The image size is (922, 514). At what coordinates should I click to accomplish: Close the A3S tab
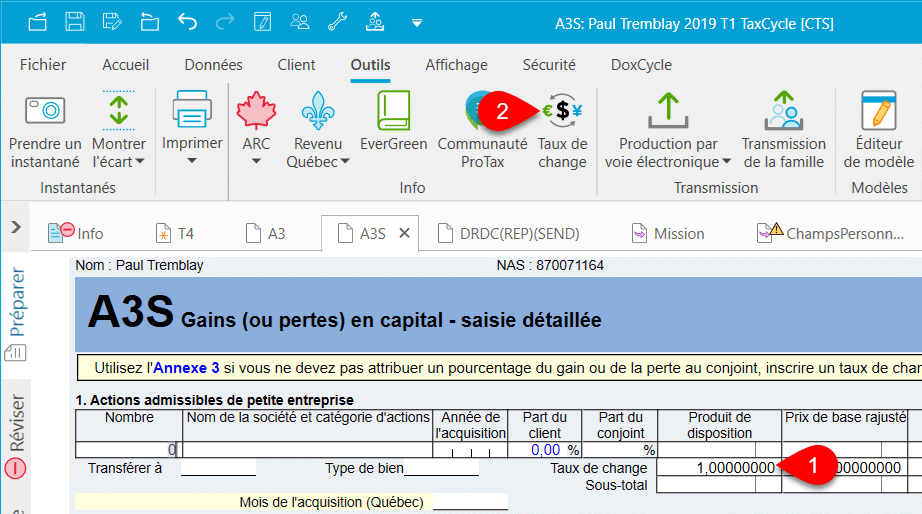(405, 233)
